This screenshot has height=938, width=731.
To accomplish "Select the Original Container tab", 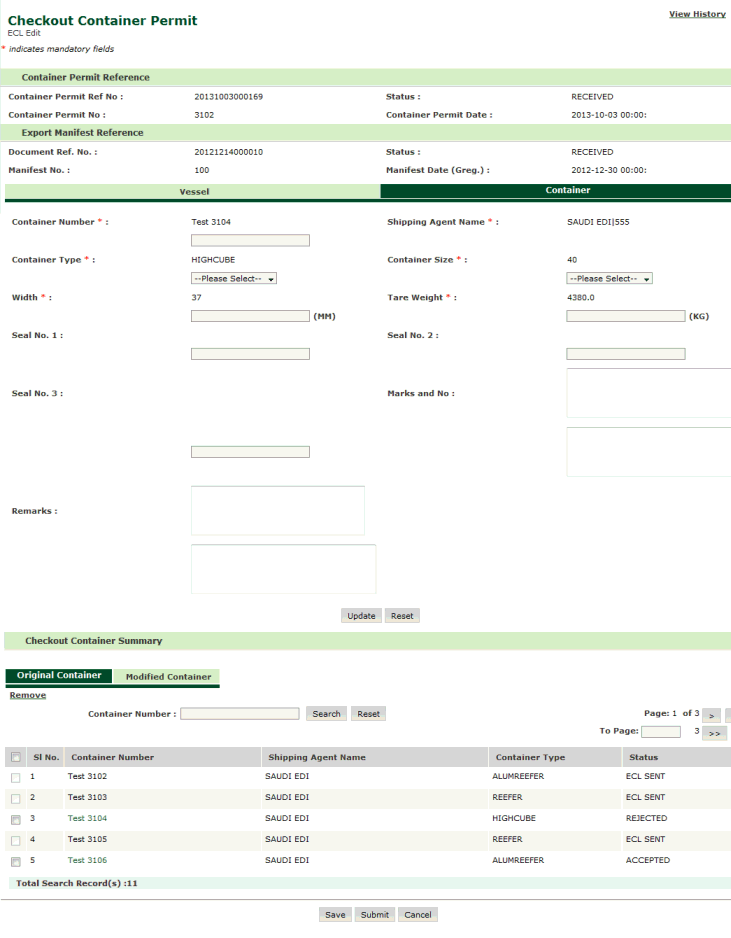I will click(59, 676).
